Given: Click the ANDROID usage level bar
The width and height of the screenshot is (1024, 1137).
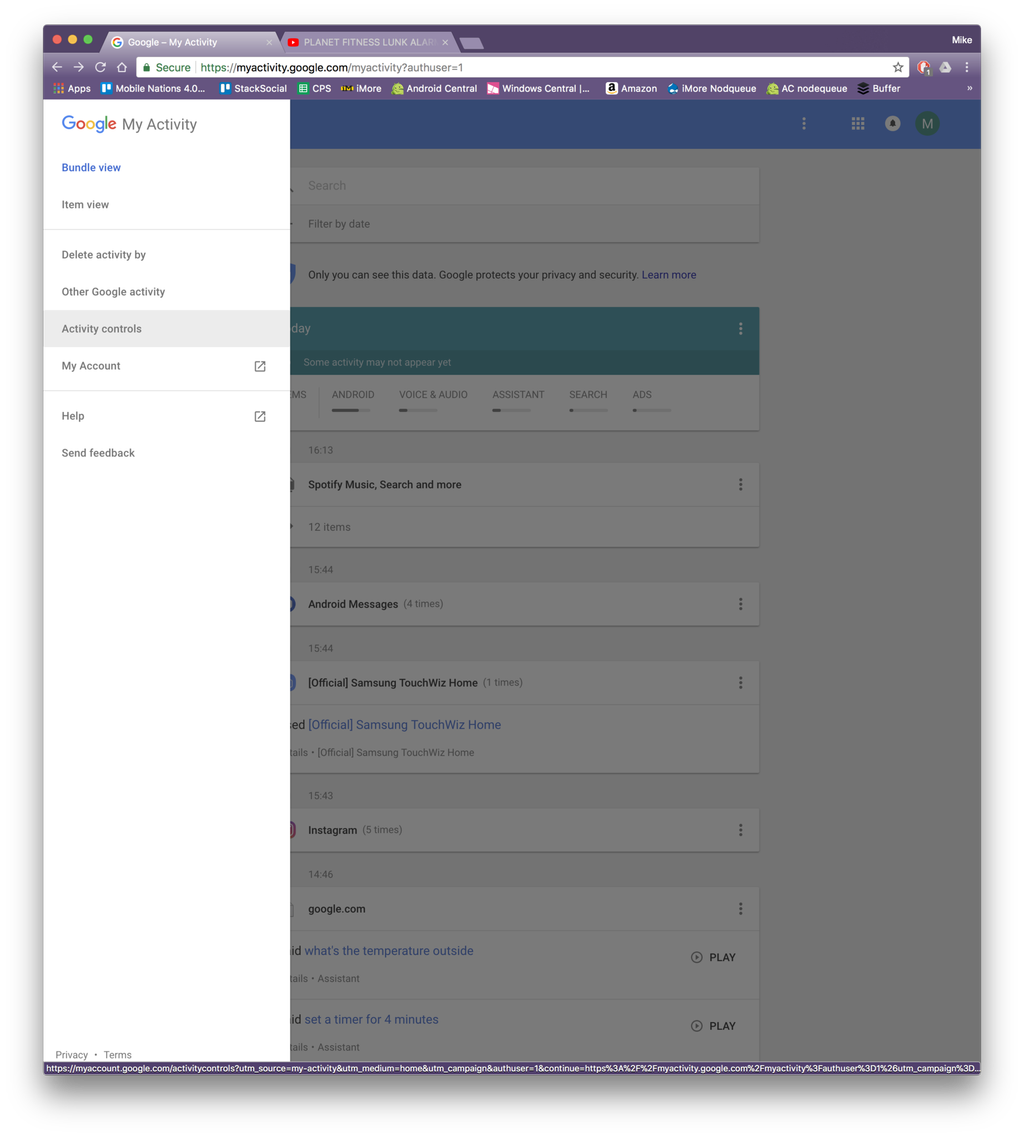Looking at the screenshot, I should tap(348, 410).
